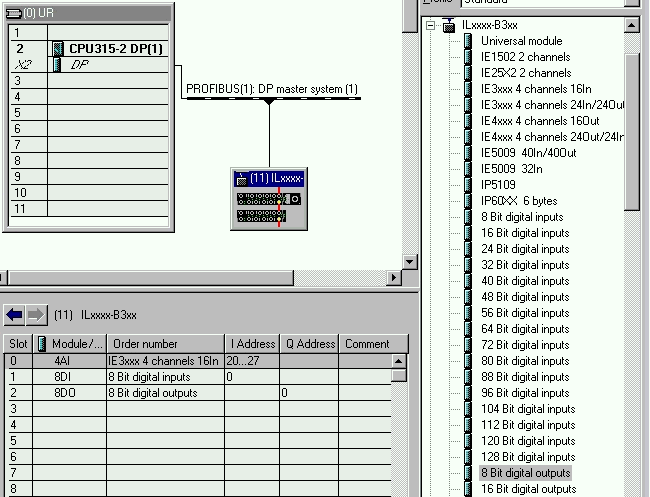The height and width of the screenshot is (497, 650).
Task: Select rack slot 11 in UR
Action: pyautogui.click(x=88, y=208)
